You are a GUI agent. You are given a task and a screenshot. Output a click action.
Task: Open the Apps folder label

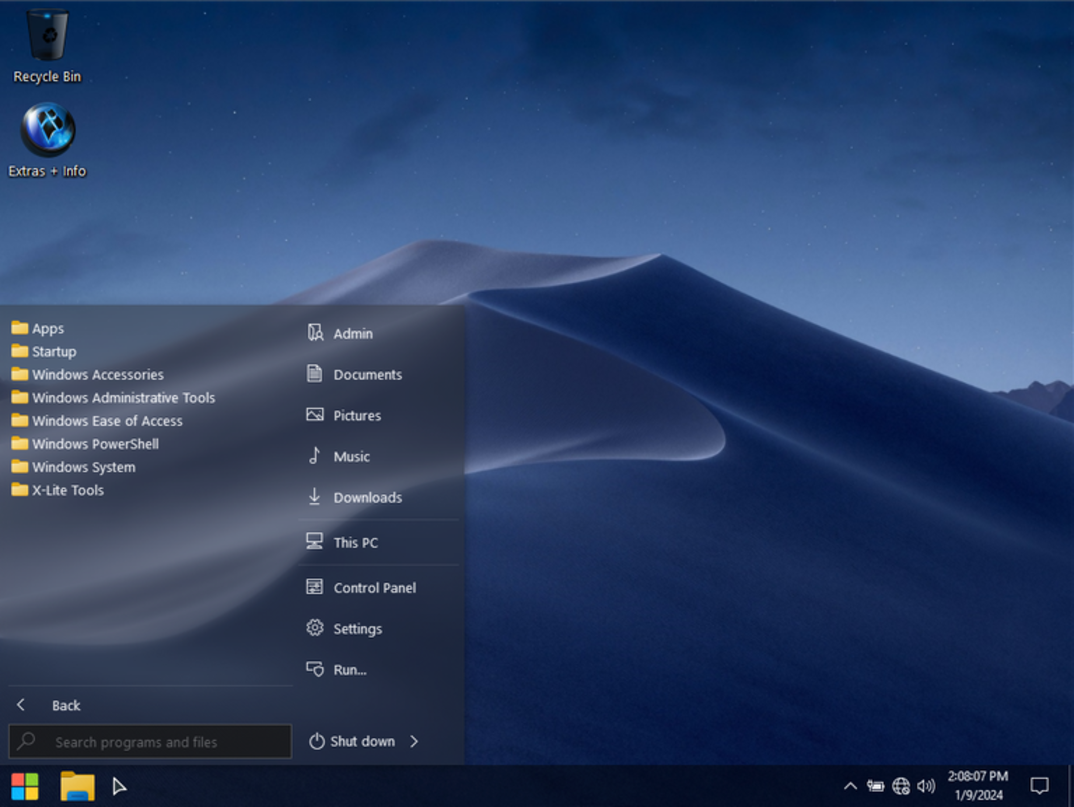[48, 329]
